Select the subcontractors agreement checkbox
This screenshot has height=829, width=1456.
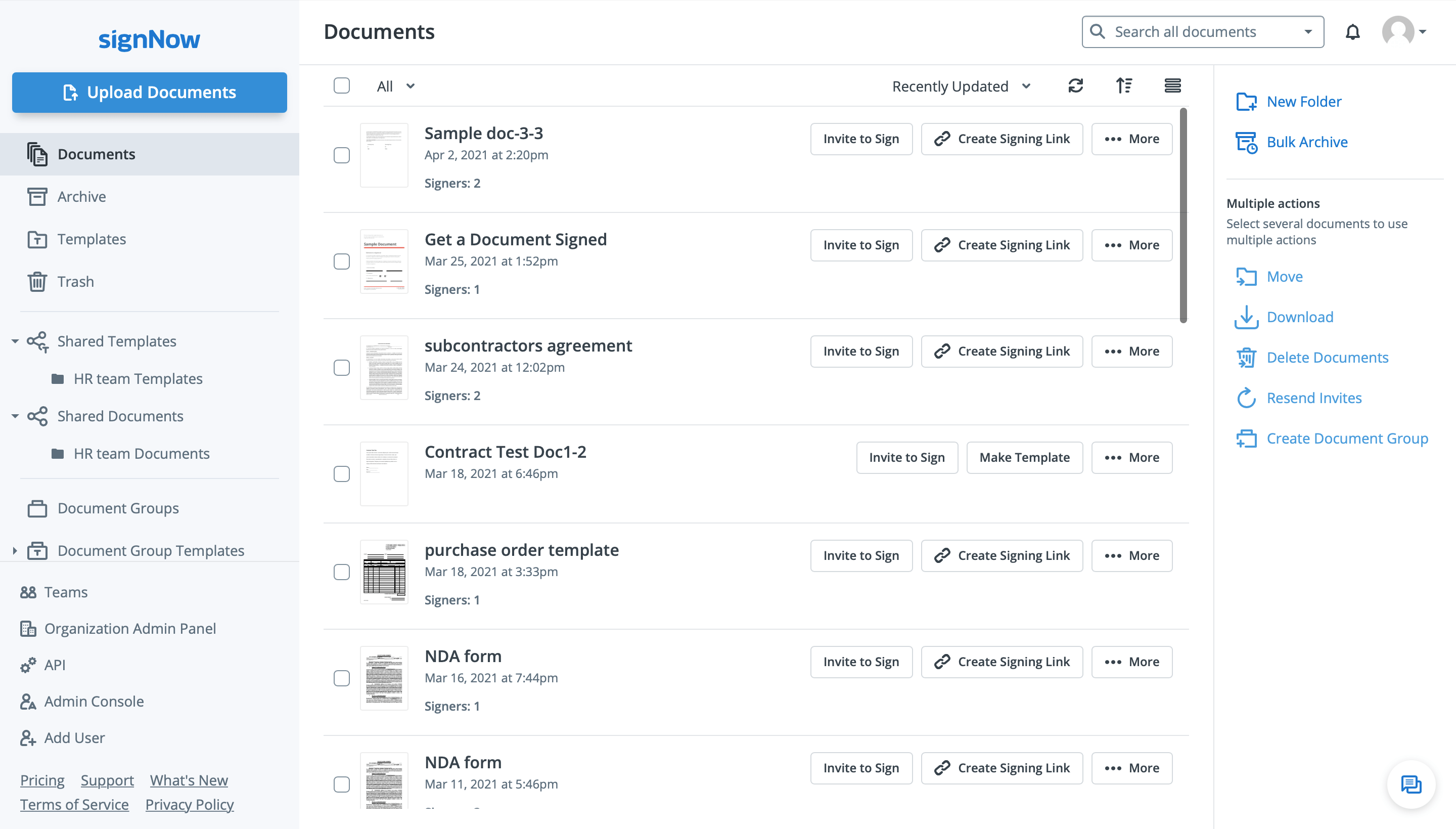(x=341, y=368)
